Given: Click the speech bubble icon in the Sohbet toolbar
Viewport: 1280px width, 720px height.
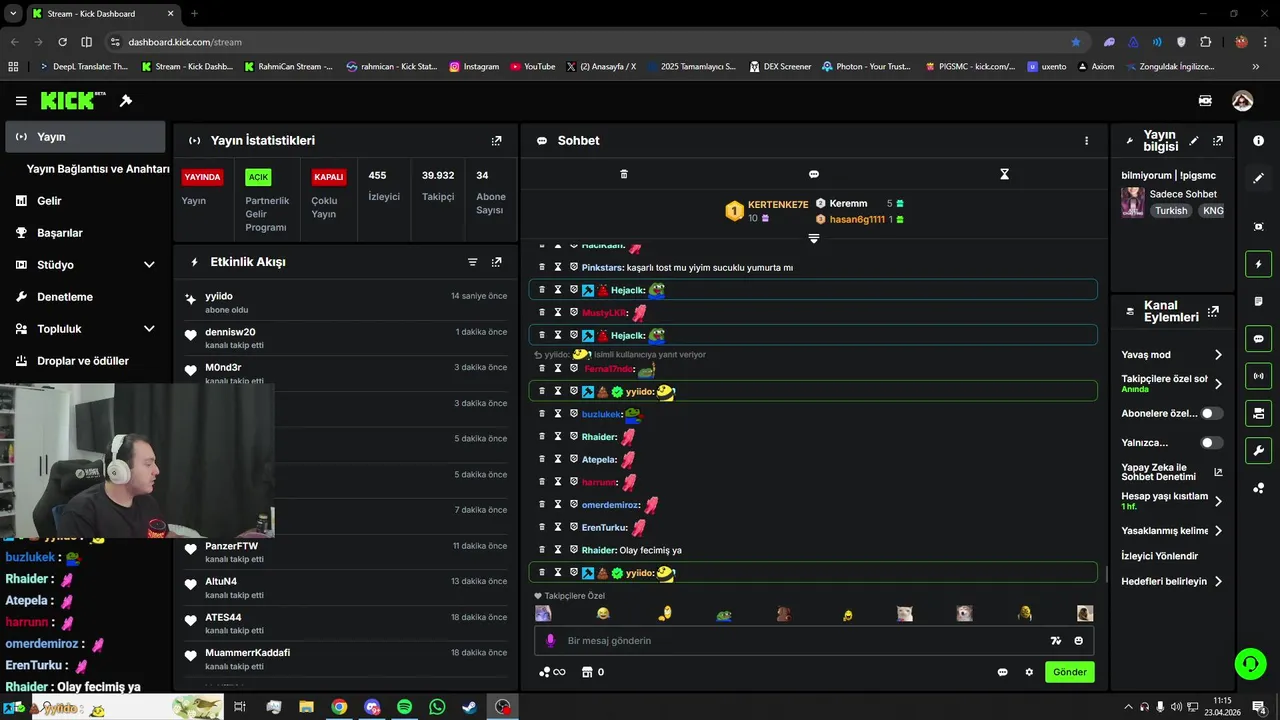Looking at the screenshot, I should point(814,174).
